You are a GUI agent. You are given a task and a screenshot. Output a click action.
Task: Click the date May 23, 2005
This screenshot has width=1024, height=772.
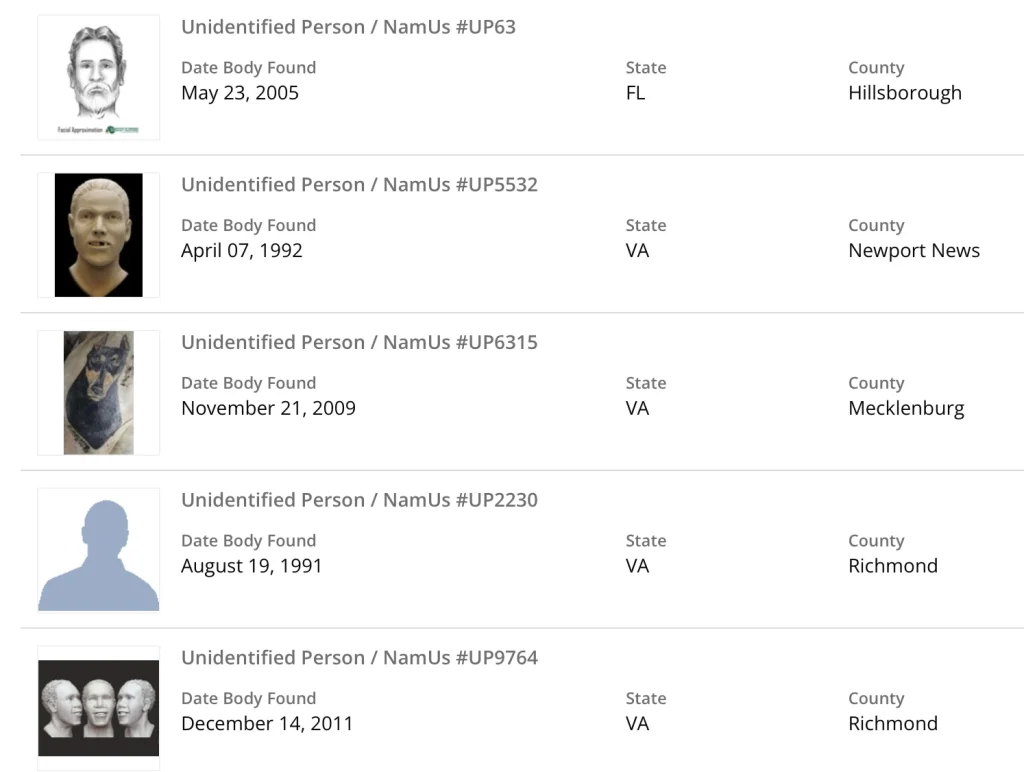(240, 93)
